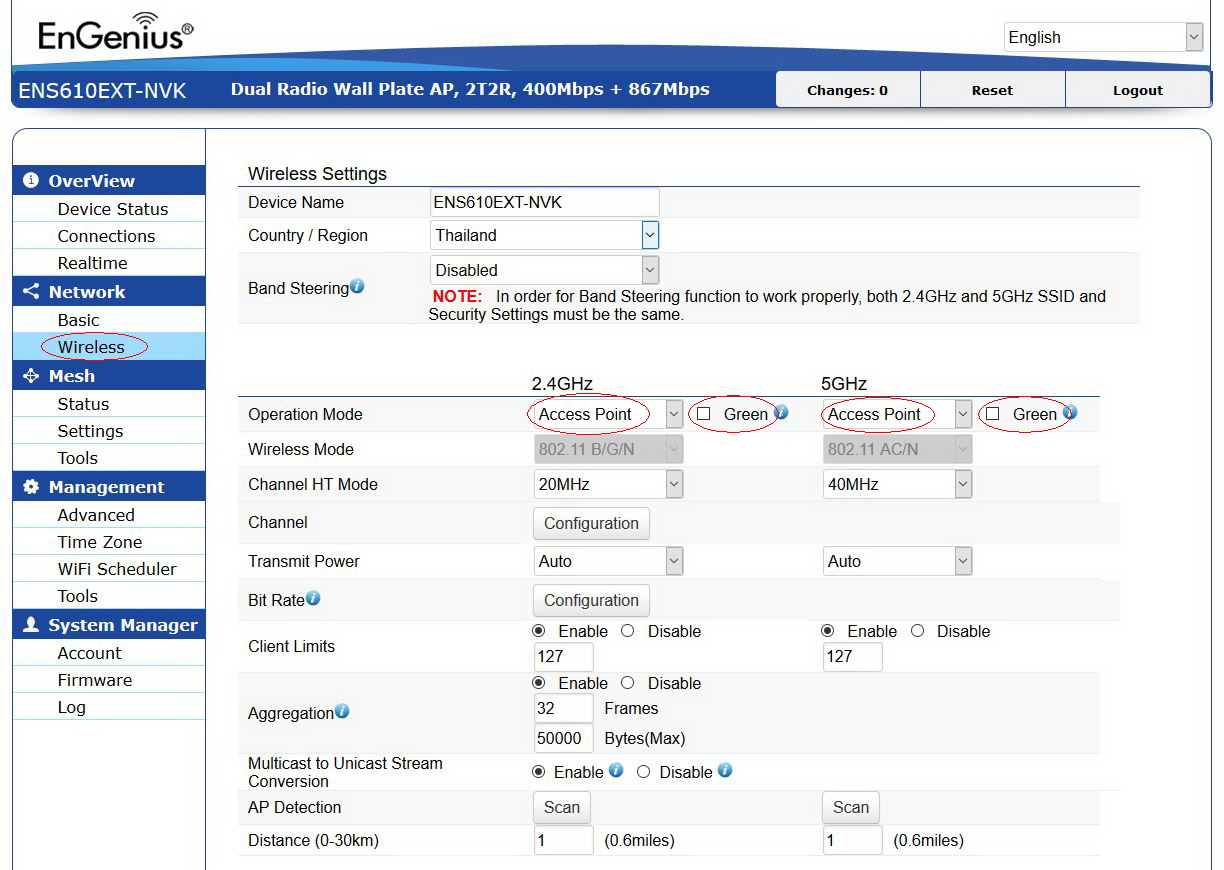The image size is (1224, 870).
Task: Select Enable for 5GHz Client Limits
Action: (x=828, y=631)
